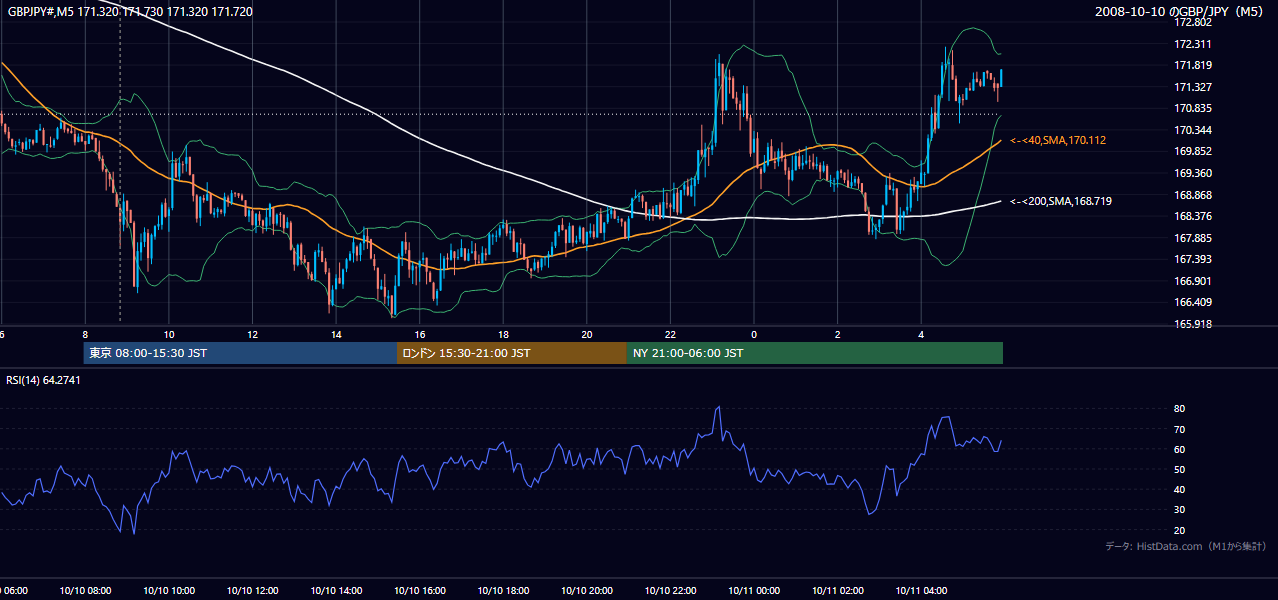Click the 169.360 price axis label

(1193, 173)
